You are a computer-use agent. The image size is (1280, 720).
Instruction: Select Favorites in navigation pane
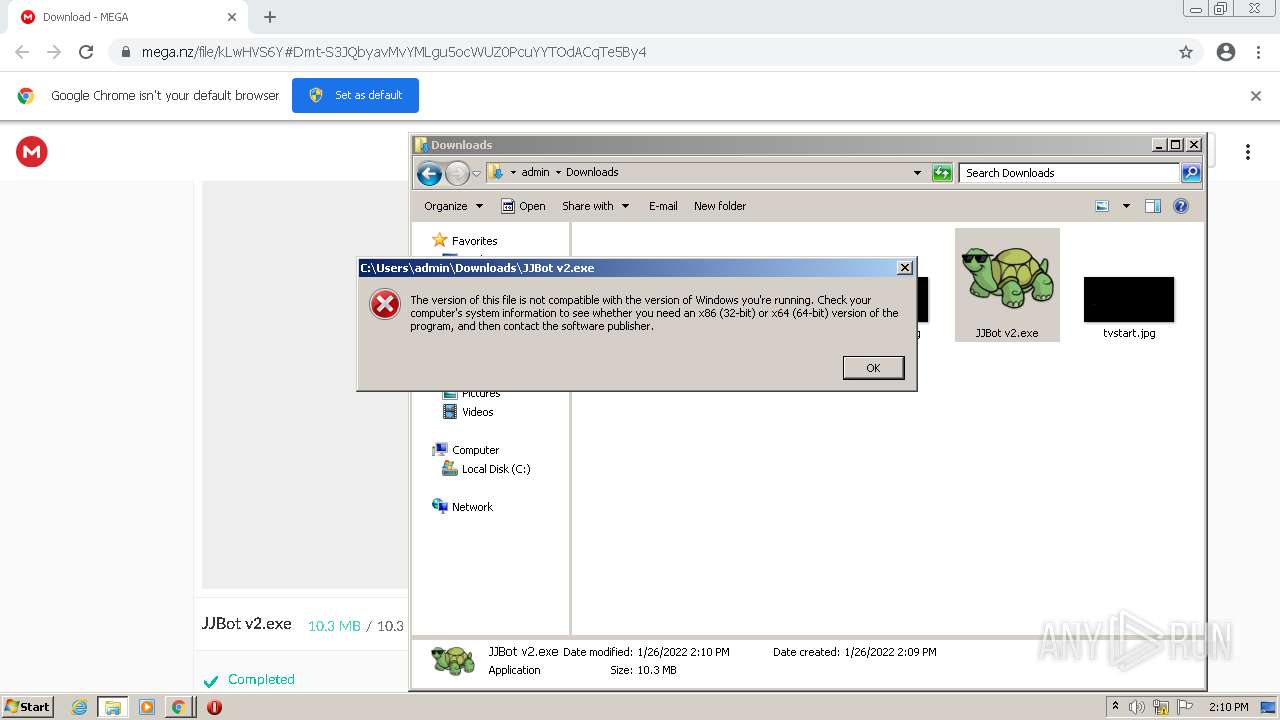474,241
